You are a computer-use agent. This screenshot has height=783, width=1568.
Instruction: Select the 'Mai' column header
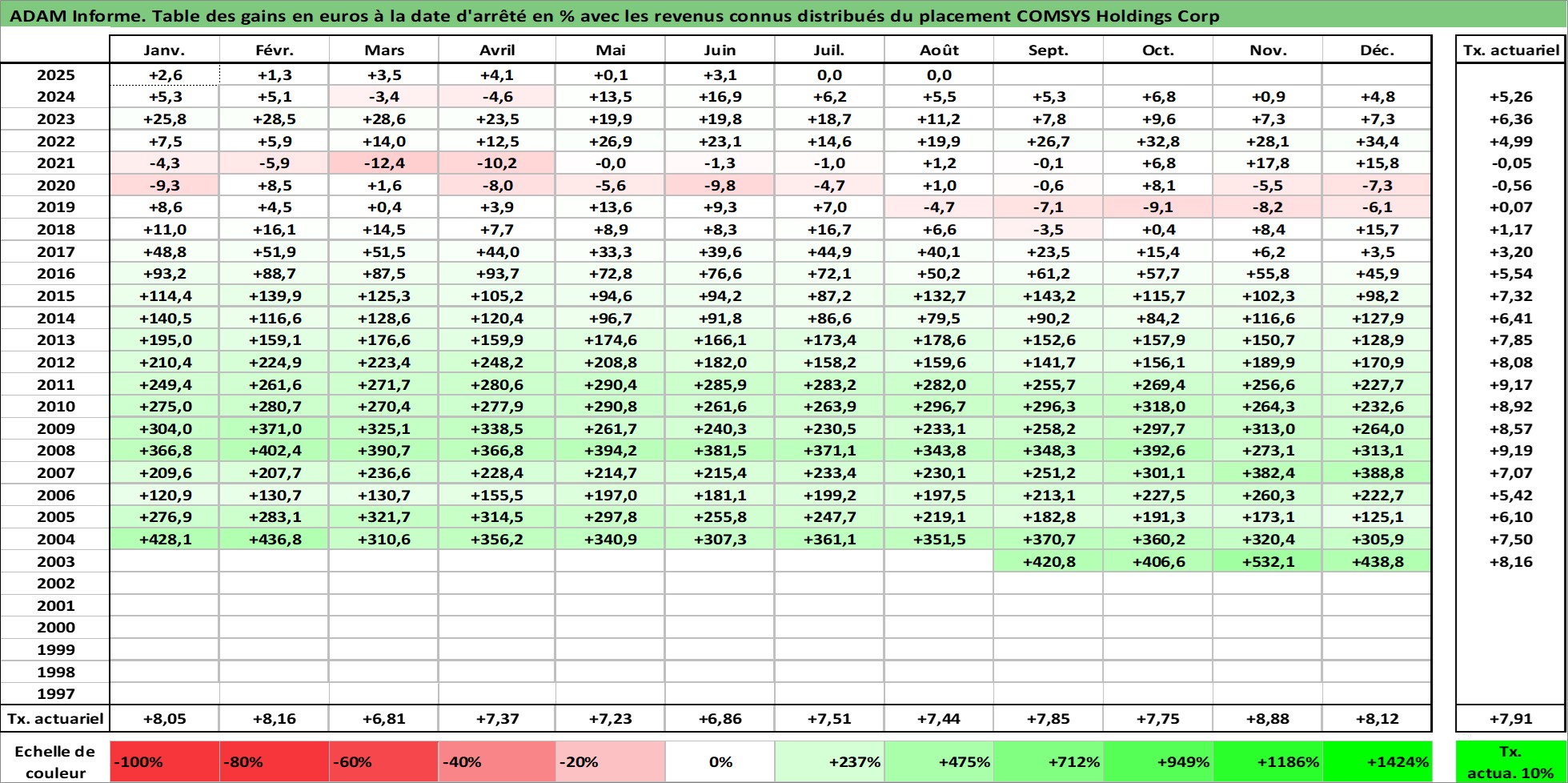[x=611, y=50]
